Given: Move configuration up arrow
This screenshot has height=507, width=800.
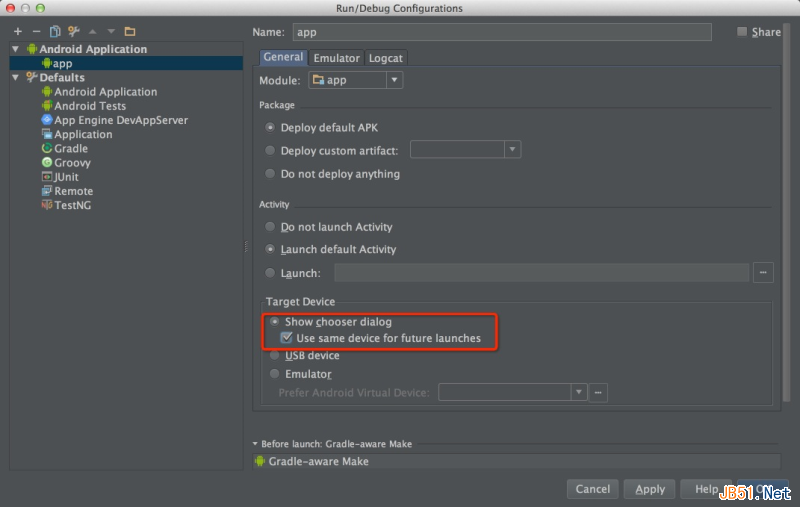Looking at the screenshot, I should tap(92, 32).
